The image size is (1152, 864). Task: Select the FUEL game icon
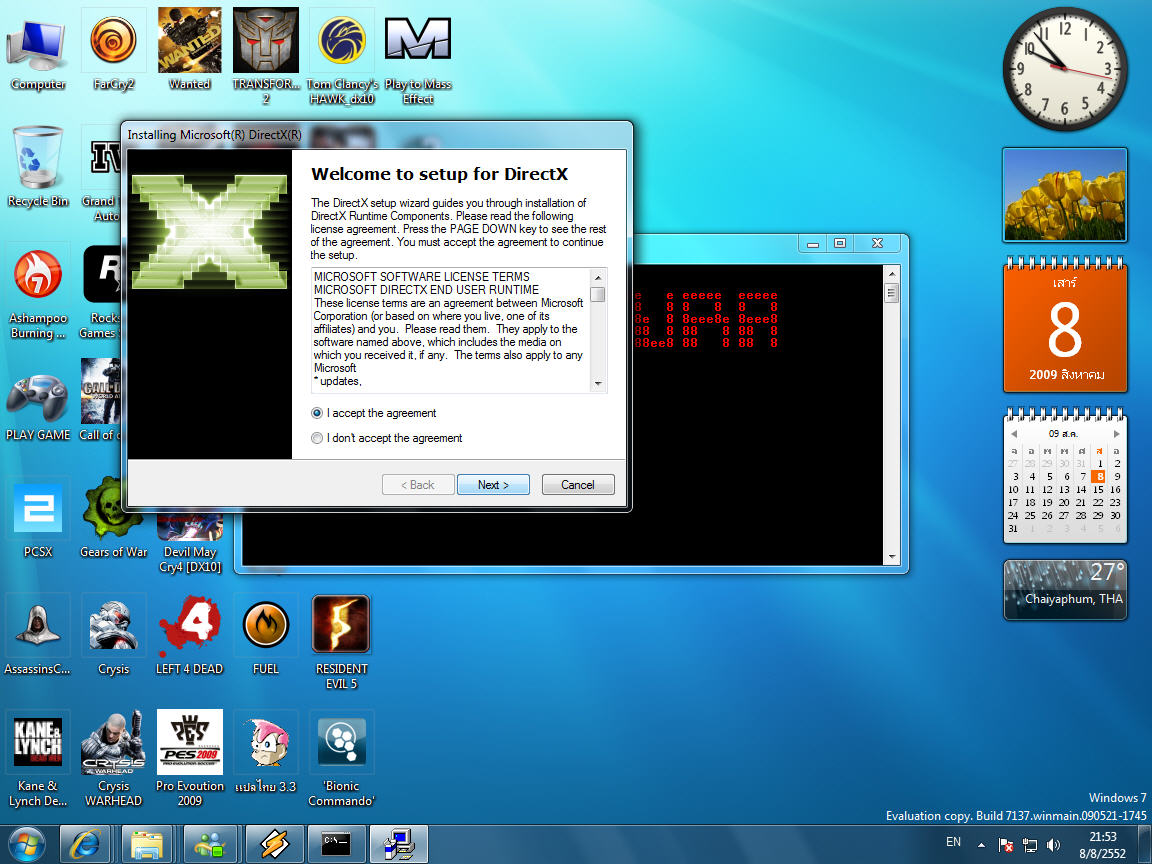click(x=265, y=635)
